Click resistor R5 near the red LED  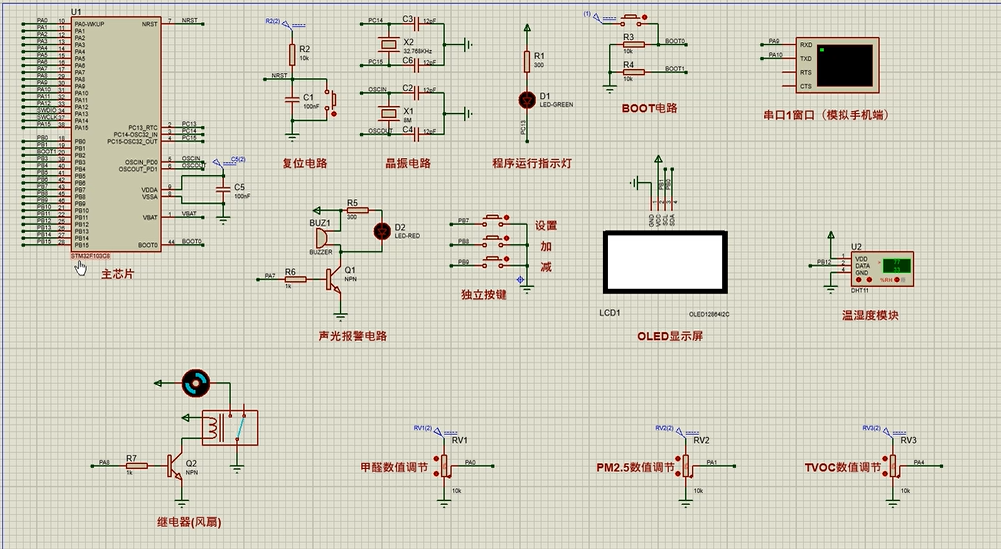[x=358, y=210]
